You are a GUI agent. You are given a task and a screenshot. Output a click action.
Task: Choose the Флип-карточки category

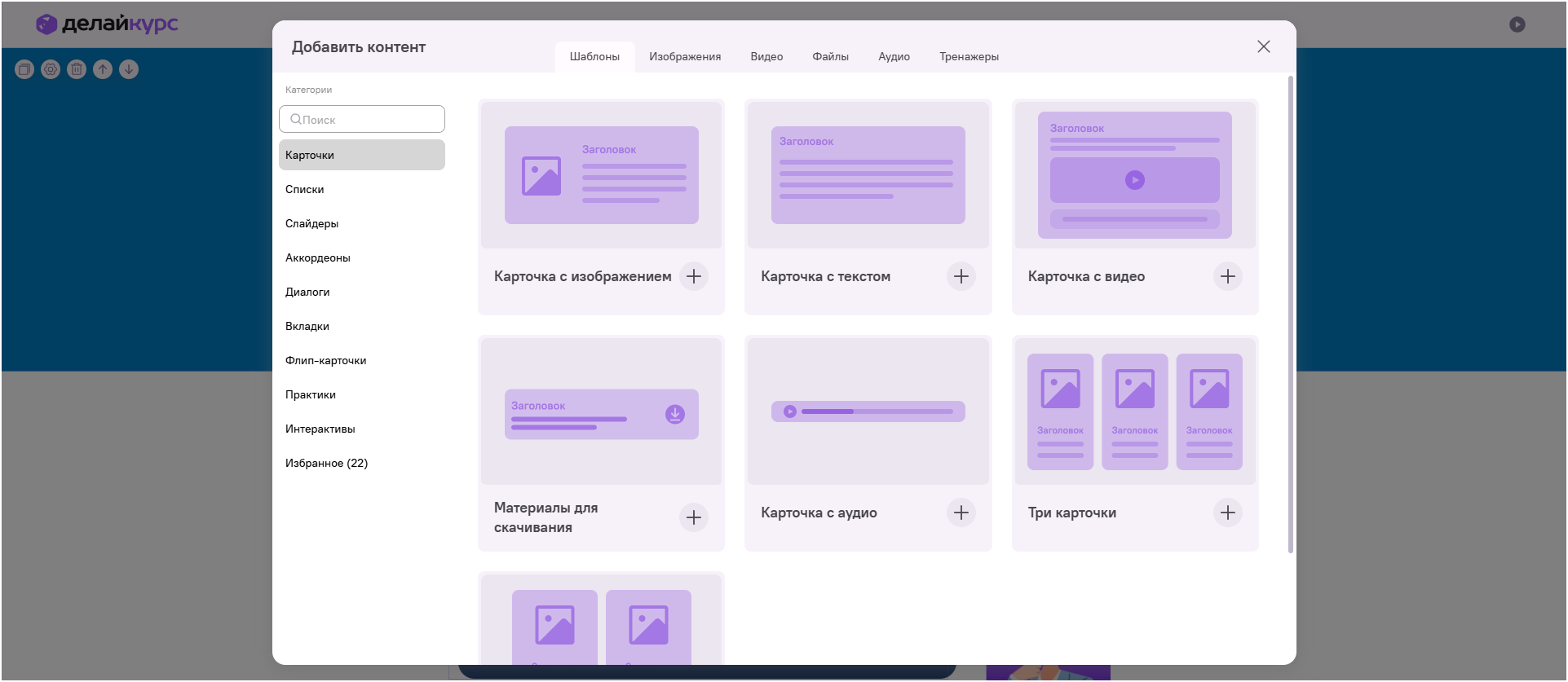[362, 360]
